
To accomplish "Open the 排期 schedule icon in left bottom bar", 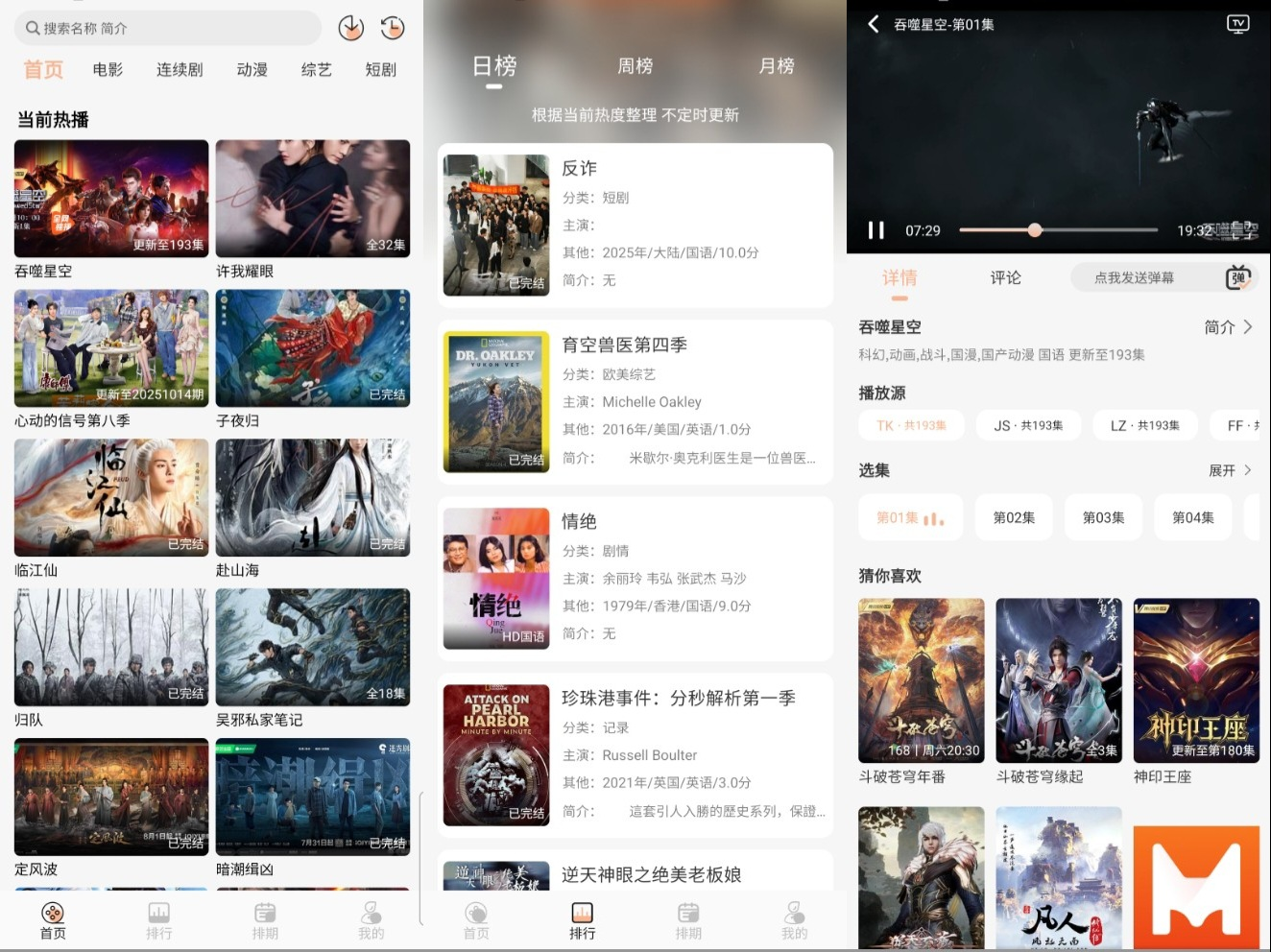I will pyautogui.click(x=265, y=920).
